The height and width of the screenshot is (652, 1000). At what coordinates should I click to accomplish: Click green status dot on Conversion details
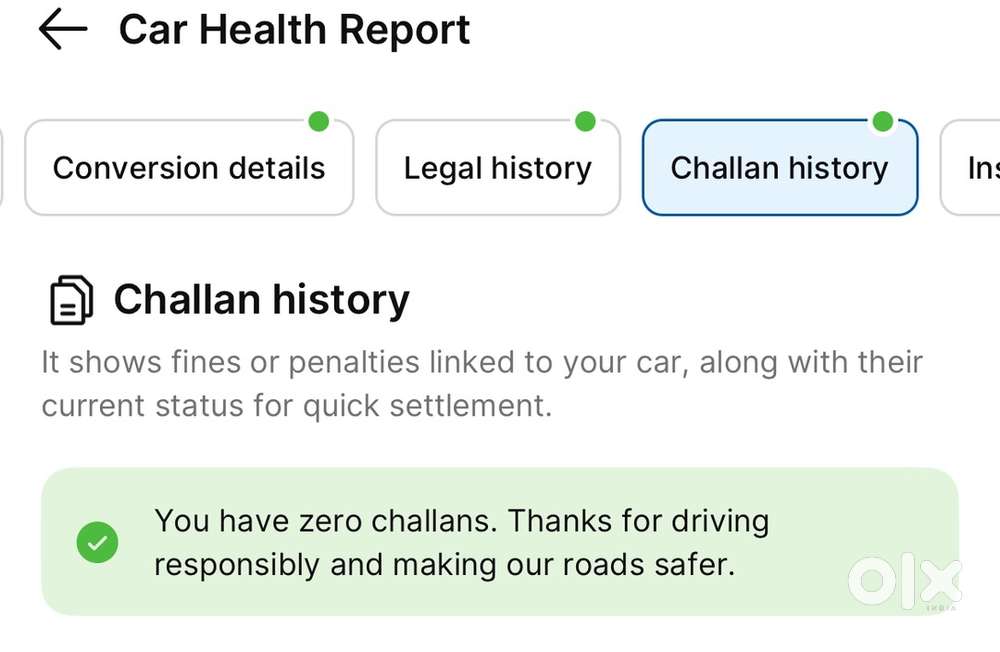318,122
